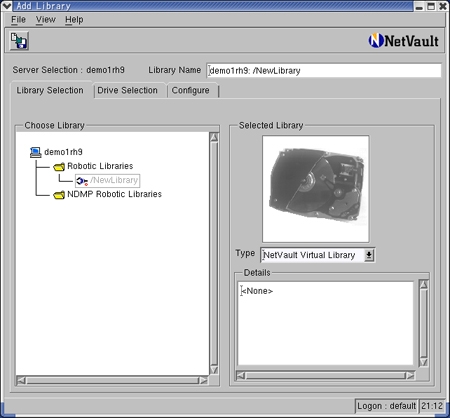The height and width of the screenshot is (418, 450).
Task: Click the window menu icon in title bar
Action: click(x=7, y=6)
